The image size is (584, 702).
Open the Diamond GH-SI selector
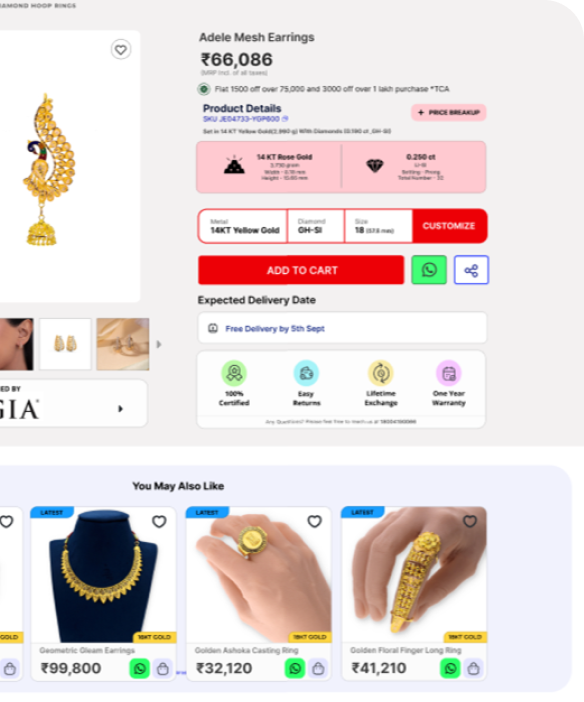316,226
